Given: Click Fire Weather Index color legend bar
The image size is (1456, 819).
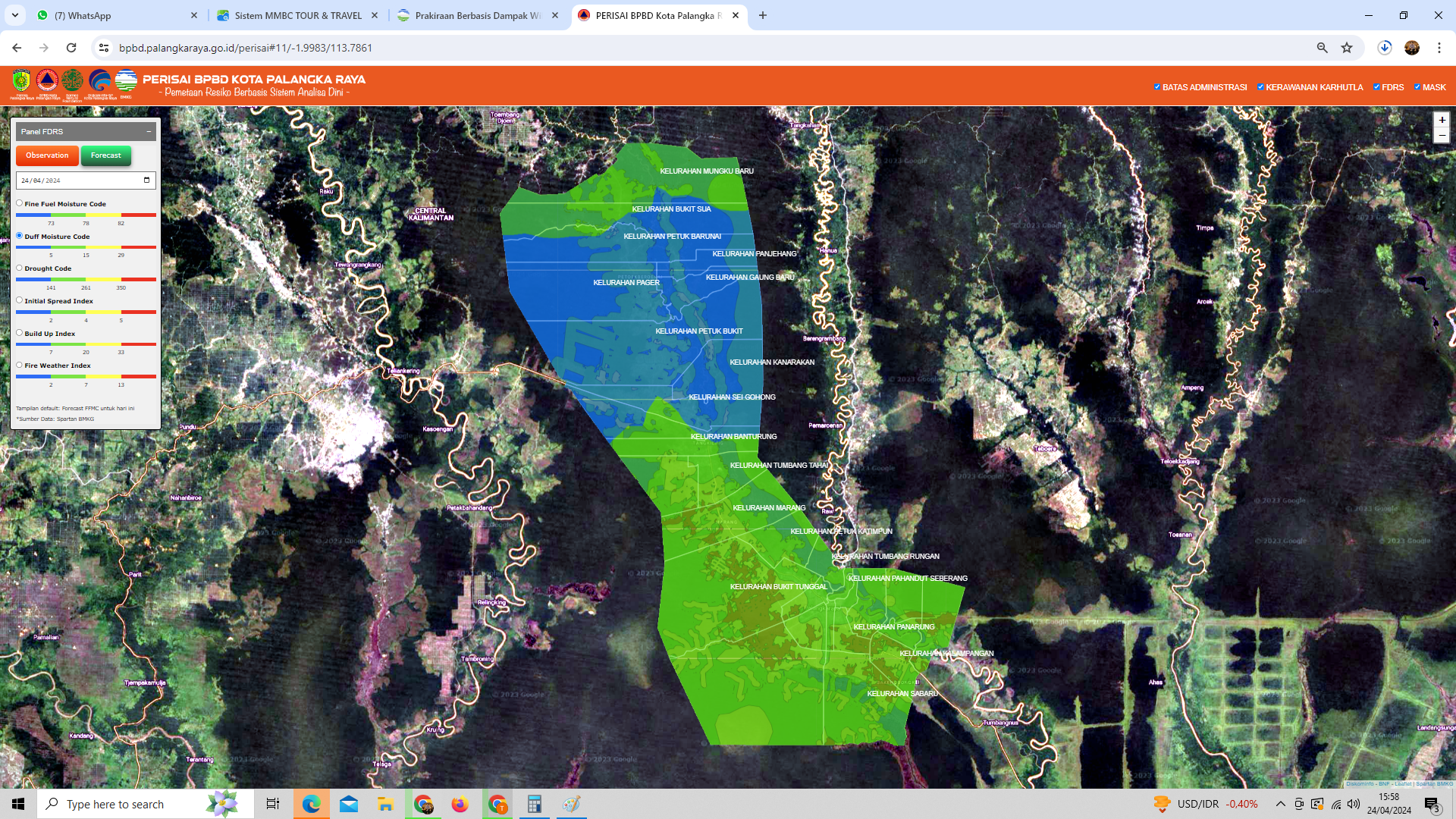Looking at the screenshot, I should click(86, 376).
